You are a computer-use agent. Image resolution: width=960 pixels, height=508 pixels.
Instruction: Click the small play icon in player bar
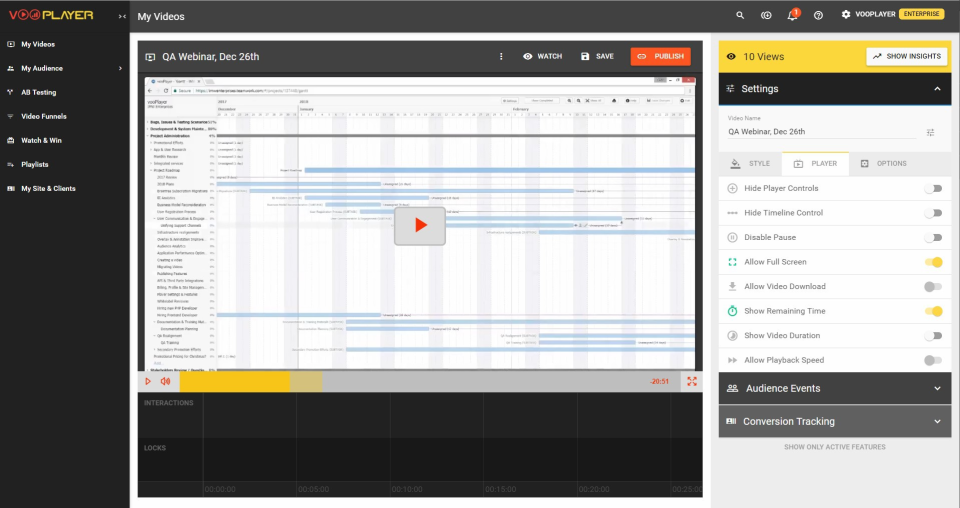[148, 381]
